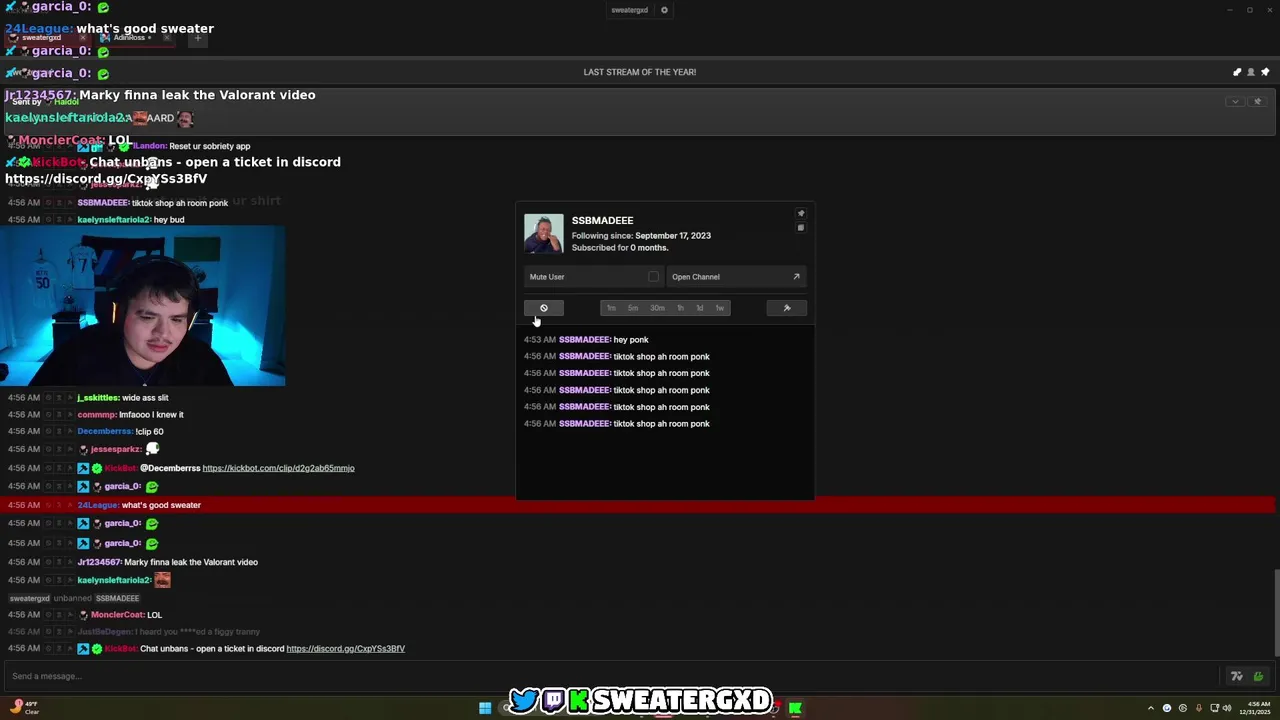Expand the system tray hidden icons chevron

tap(1150, 708)
